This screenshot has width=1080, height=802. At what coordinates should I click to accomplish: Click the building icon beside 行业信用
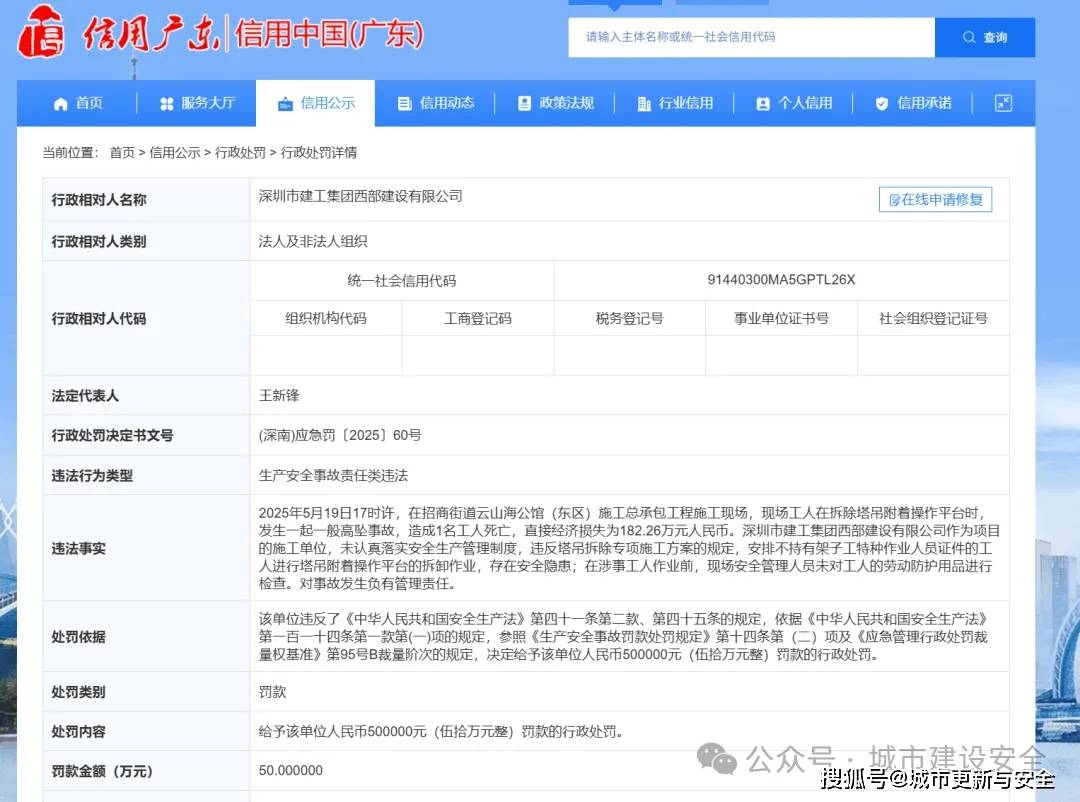click(x=644, y=104)
